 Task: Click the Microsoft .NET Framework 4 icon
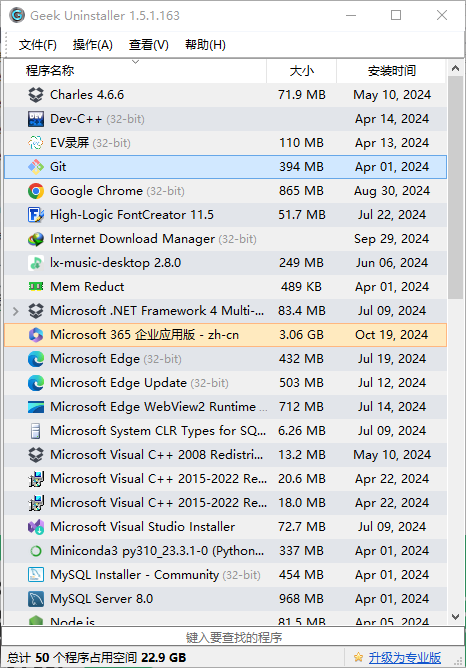(x=36, y=311)
